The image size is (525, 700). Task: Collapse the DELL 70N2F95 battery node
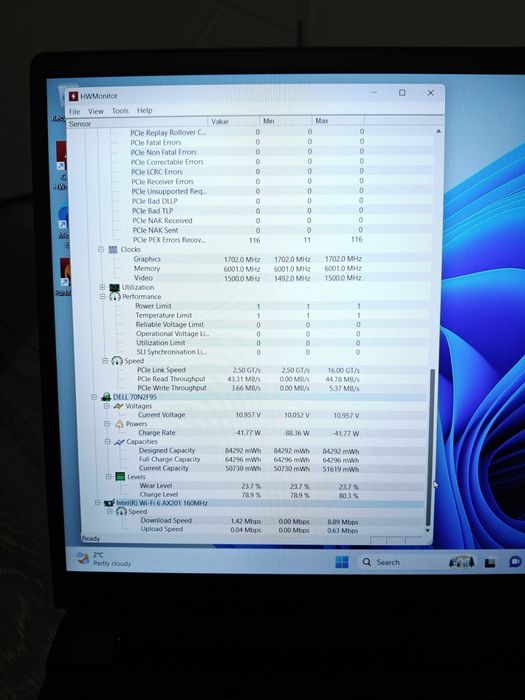[94, 396]
